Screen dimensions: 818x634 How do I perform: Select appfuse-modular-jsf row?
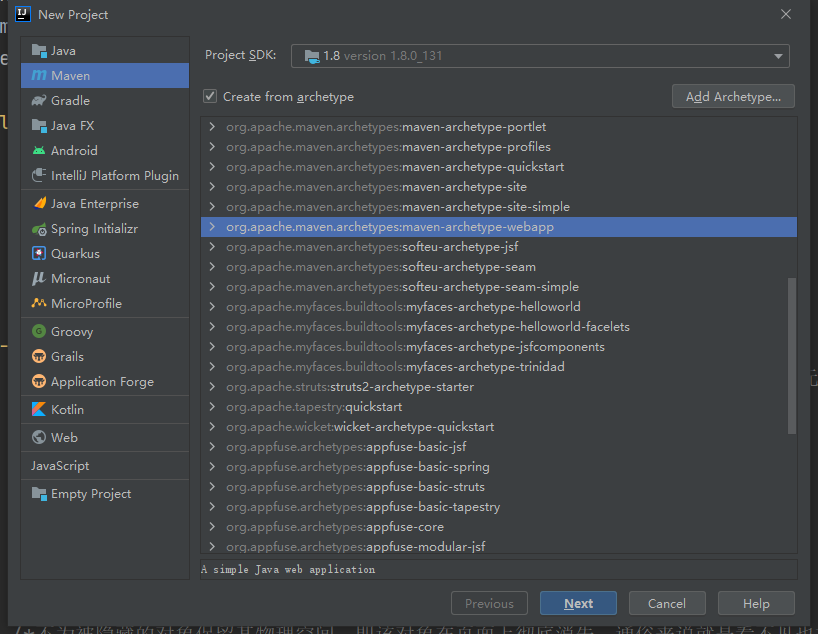[499, 546]
